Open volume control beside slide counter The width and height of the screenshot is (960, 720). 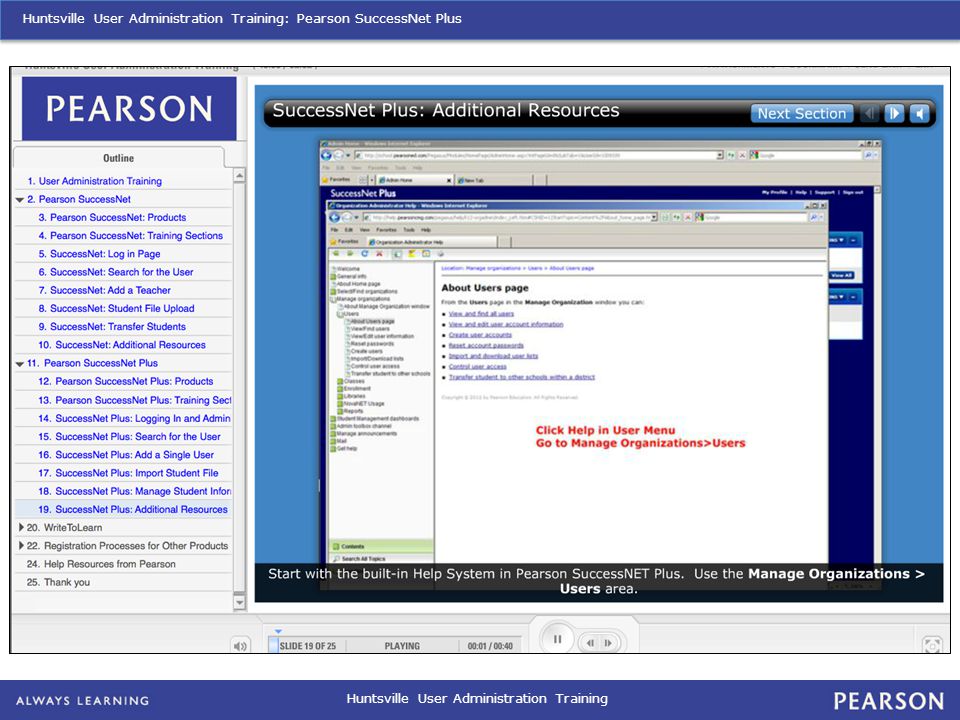[x=240, y=645]
